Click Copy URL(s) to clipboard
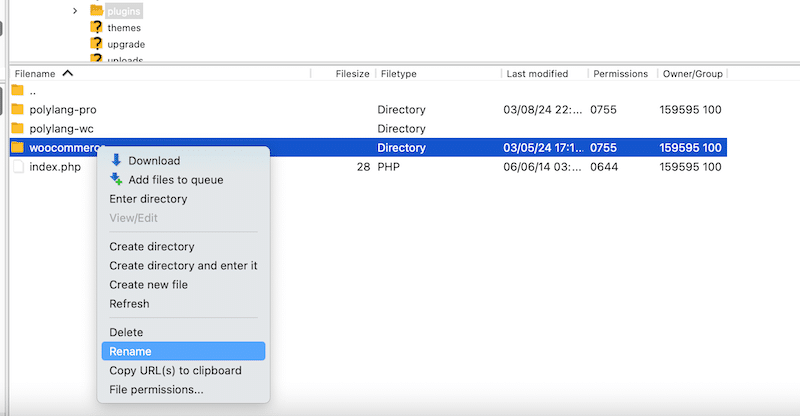 [x=175, y=370]
